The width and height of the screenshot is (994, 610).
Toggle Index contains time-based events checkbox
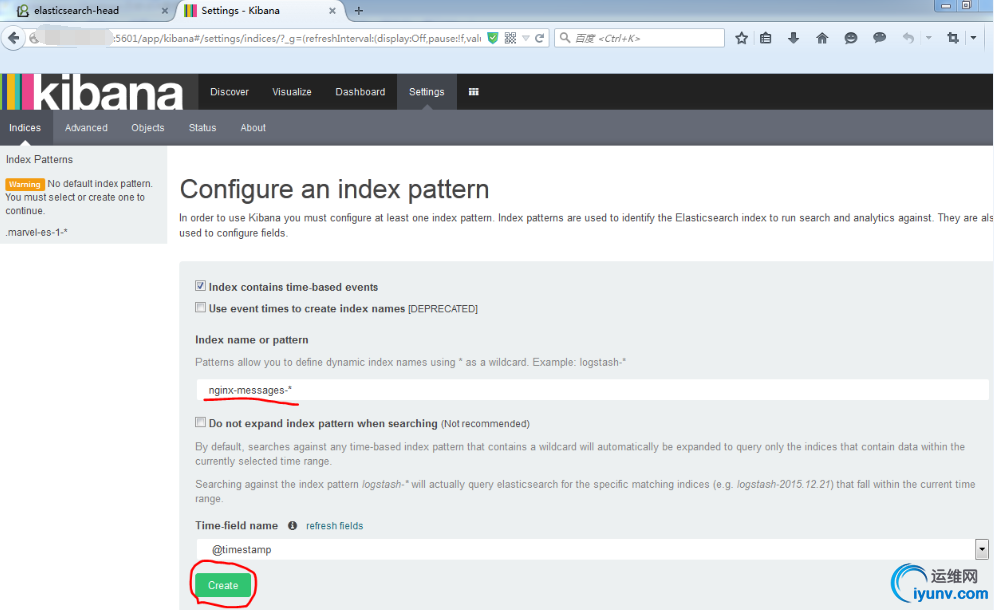click(200, 286)
